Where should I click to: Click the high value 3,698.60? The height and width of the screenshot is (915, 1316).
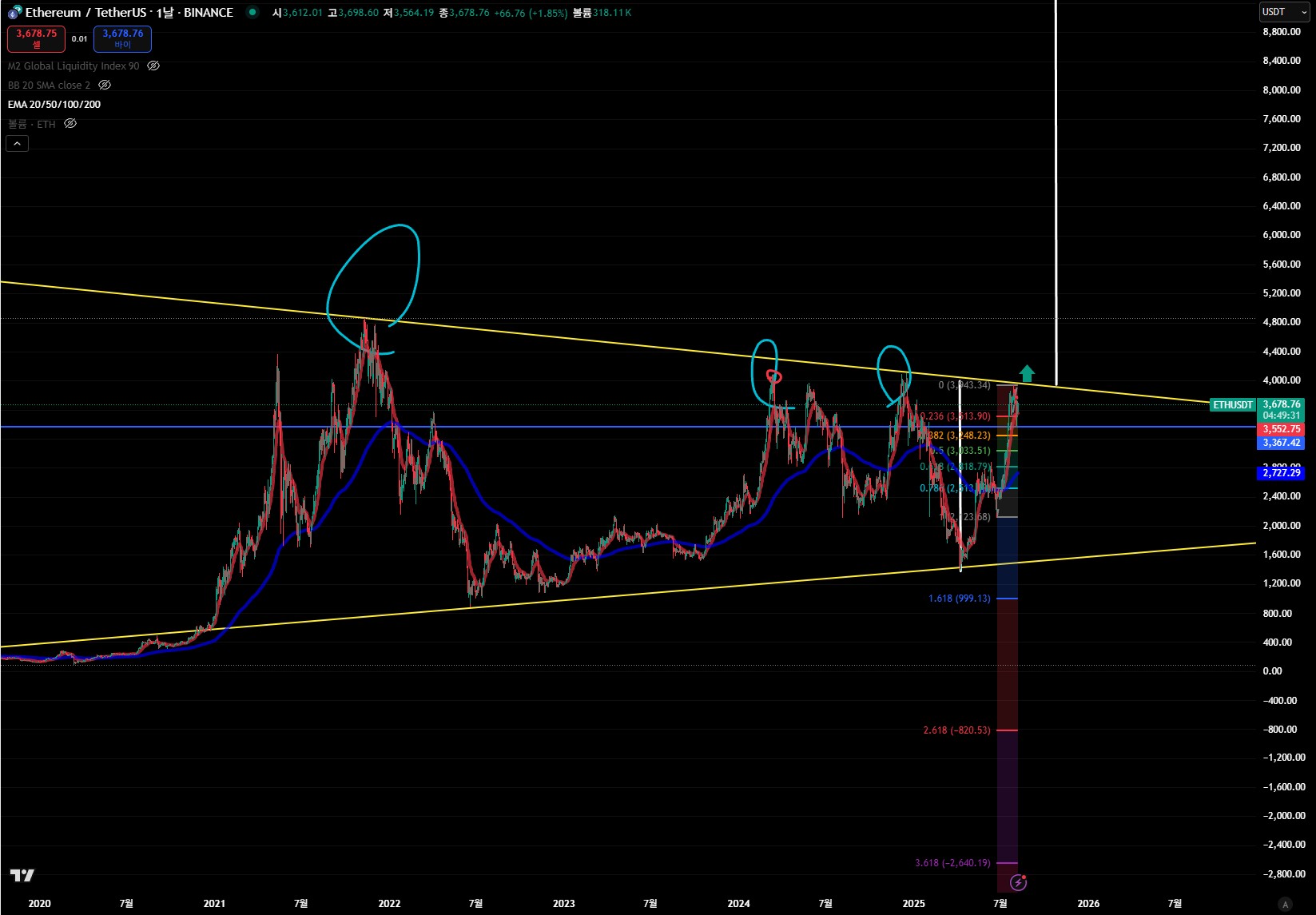pos(358,13)
